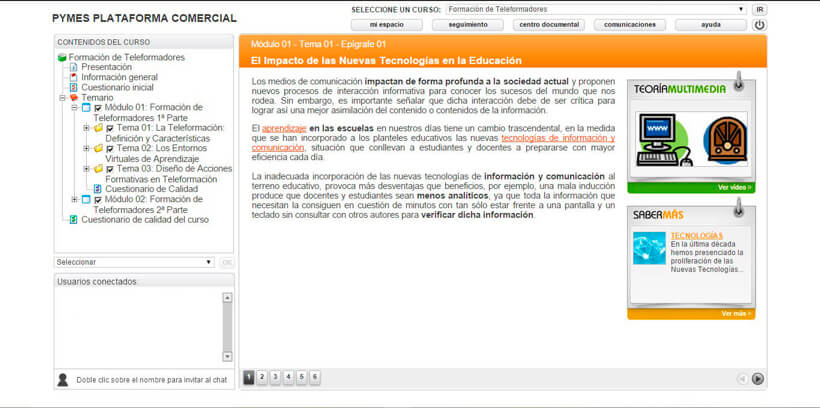Open the seguimiento menu

(468, 25)
